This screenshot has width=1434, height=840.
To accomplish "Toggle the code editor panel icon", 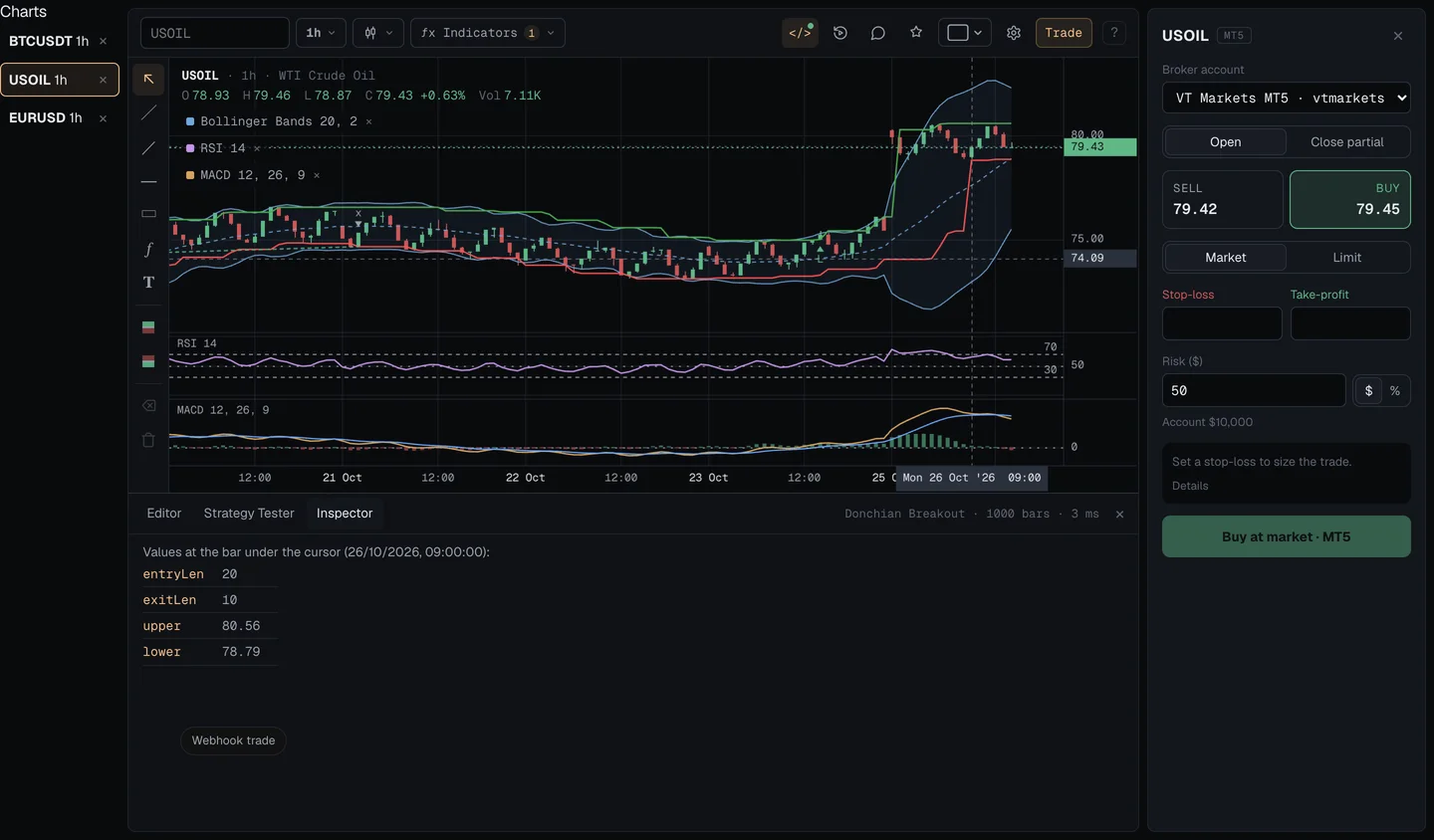I will tap(801, 33).
